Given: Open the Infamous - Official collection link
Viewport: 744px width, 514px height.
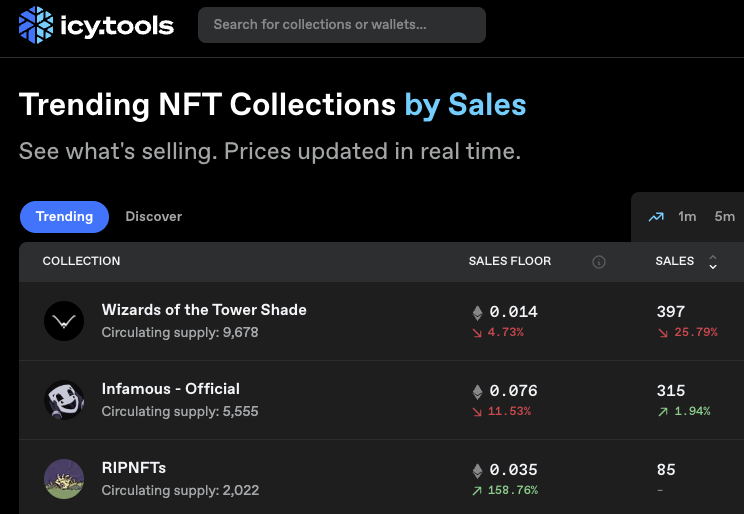Looking at the screenshot, I should click(x=171, y=389).
